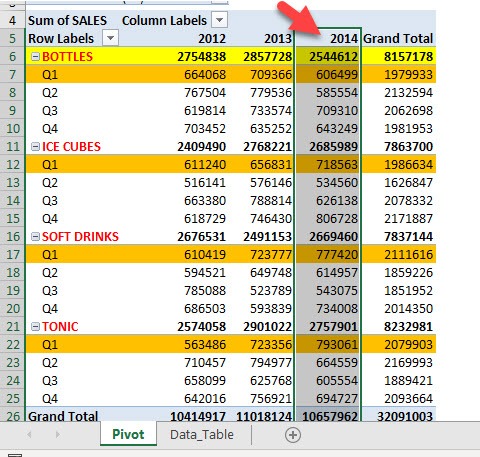Screen dimensions: 480x457
Task: Select 2013 grand total 11018124
Action: tap(264, 416)
